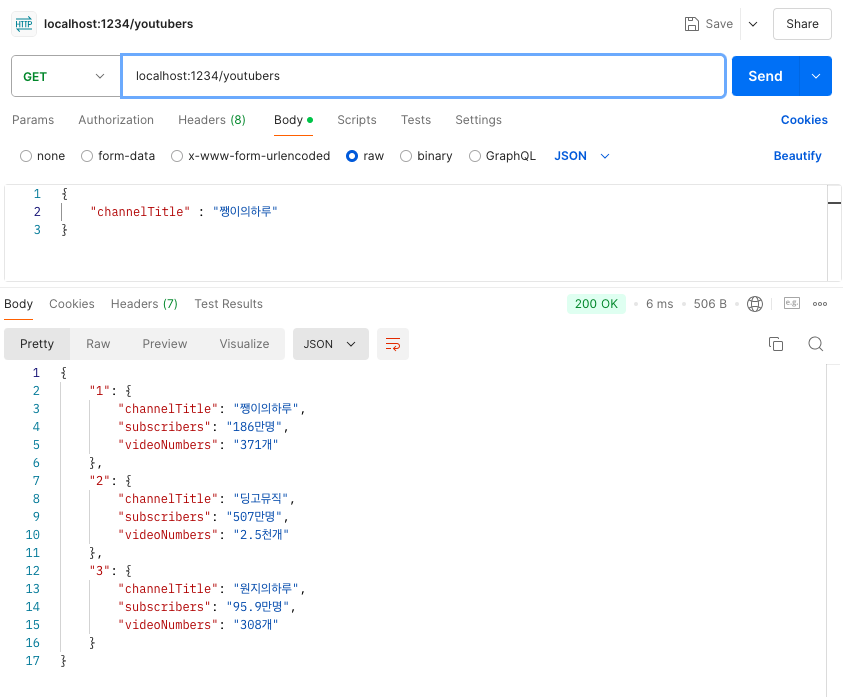Image resolution: width=843 pixels, height=697 pixels.
Task: Click the Save floppy disk icon
Action: (691, 24)
